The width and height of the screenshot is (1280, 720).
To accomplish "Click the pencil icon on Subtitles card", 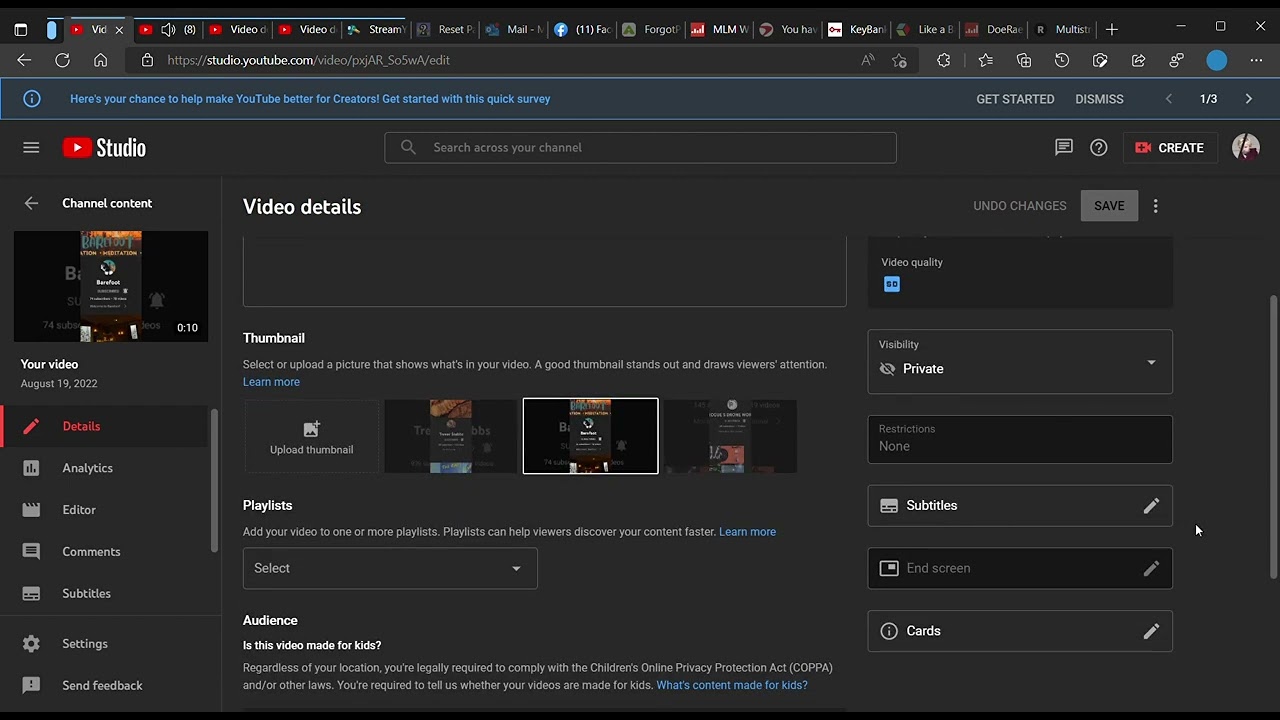I will (x=1151, y=506).
